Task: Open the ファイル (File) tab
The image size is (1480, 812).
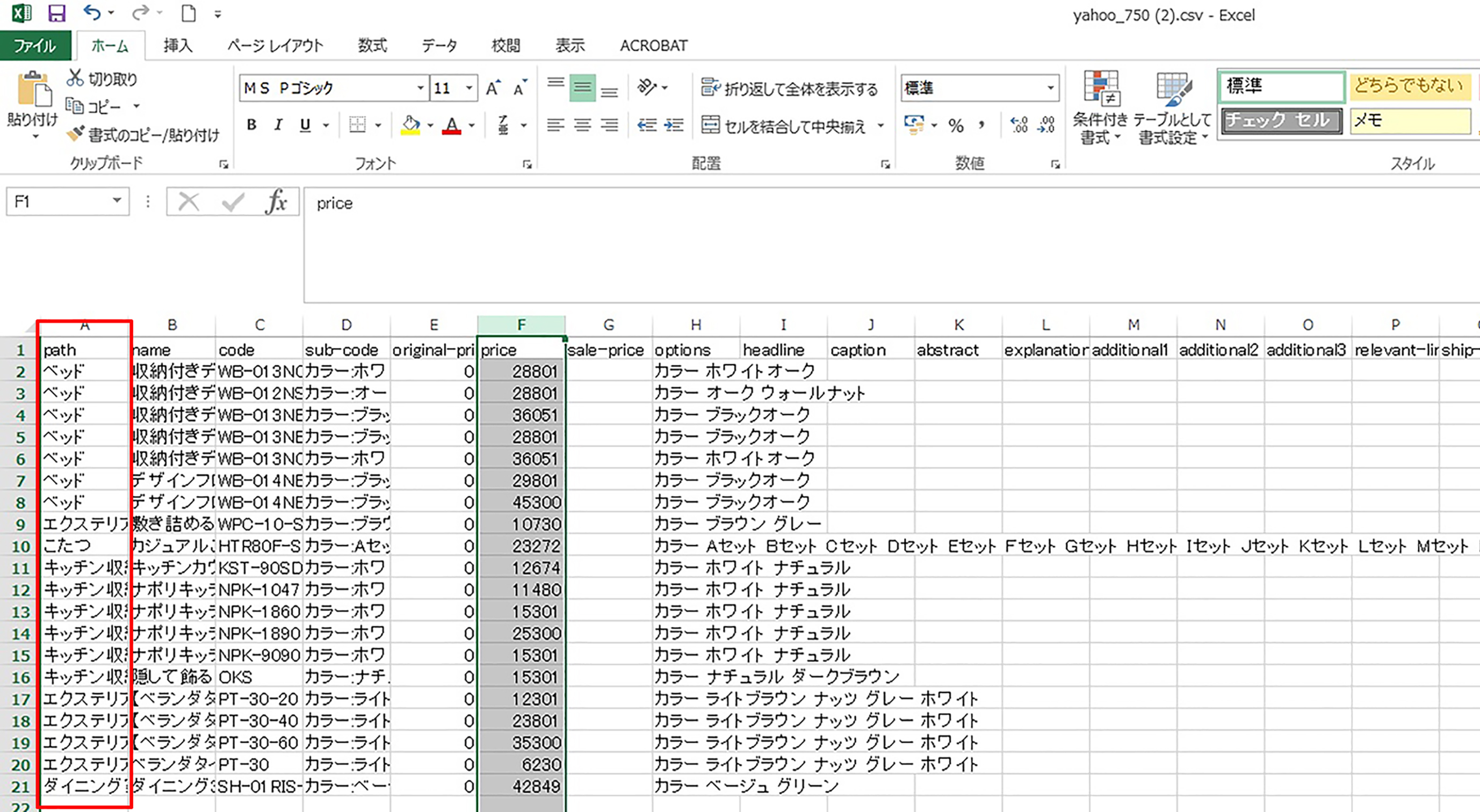Action: [35, 45]
